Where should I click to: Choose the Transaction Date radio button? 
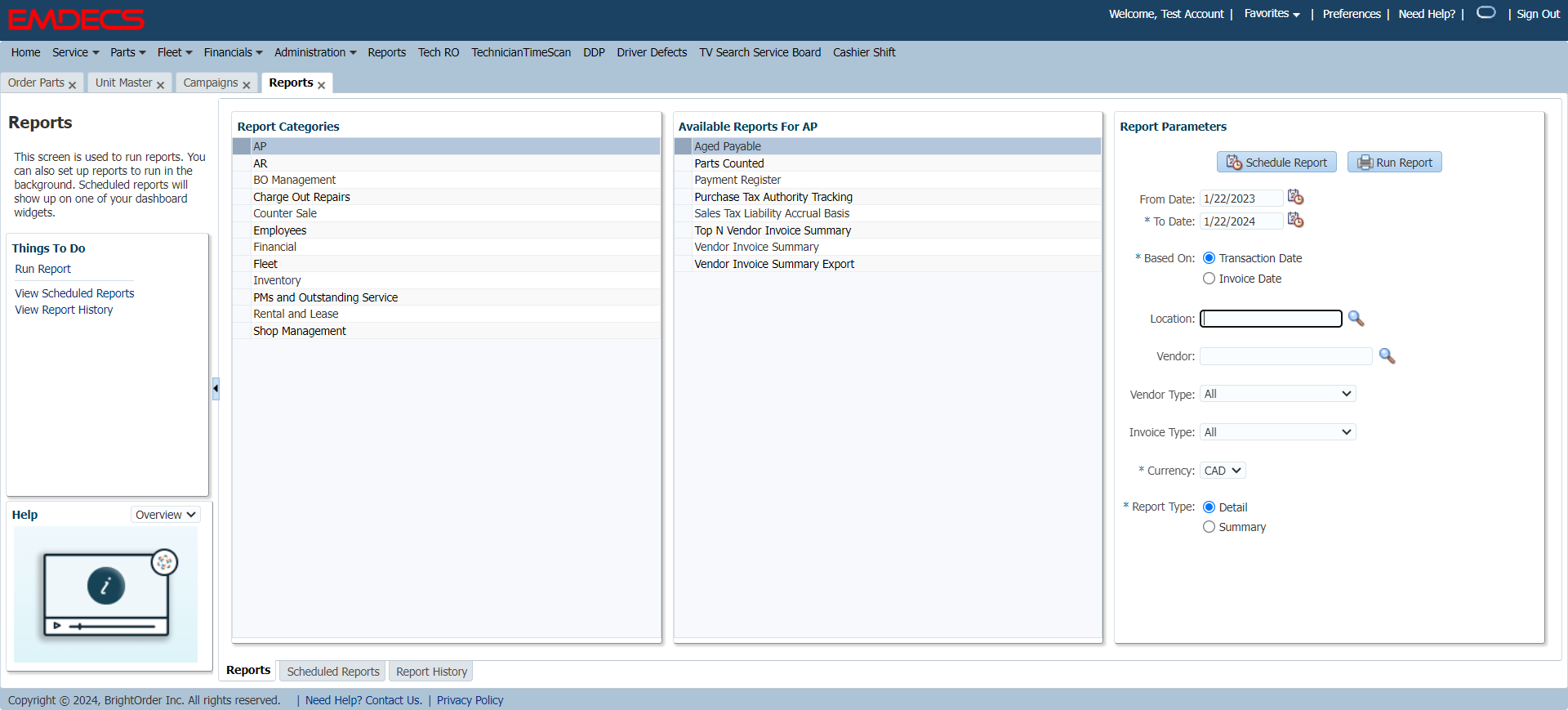(1209, 258)
